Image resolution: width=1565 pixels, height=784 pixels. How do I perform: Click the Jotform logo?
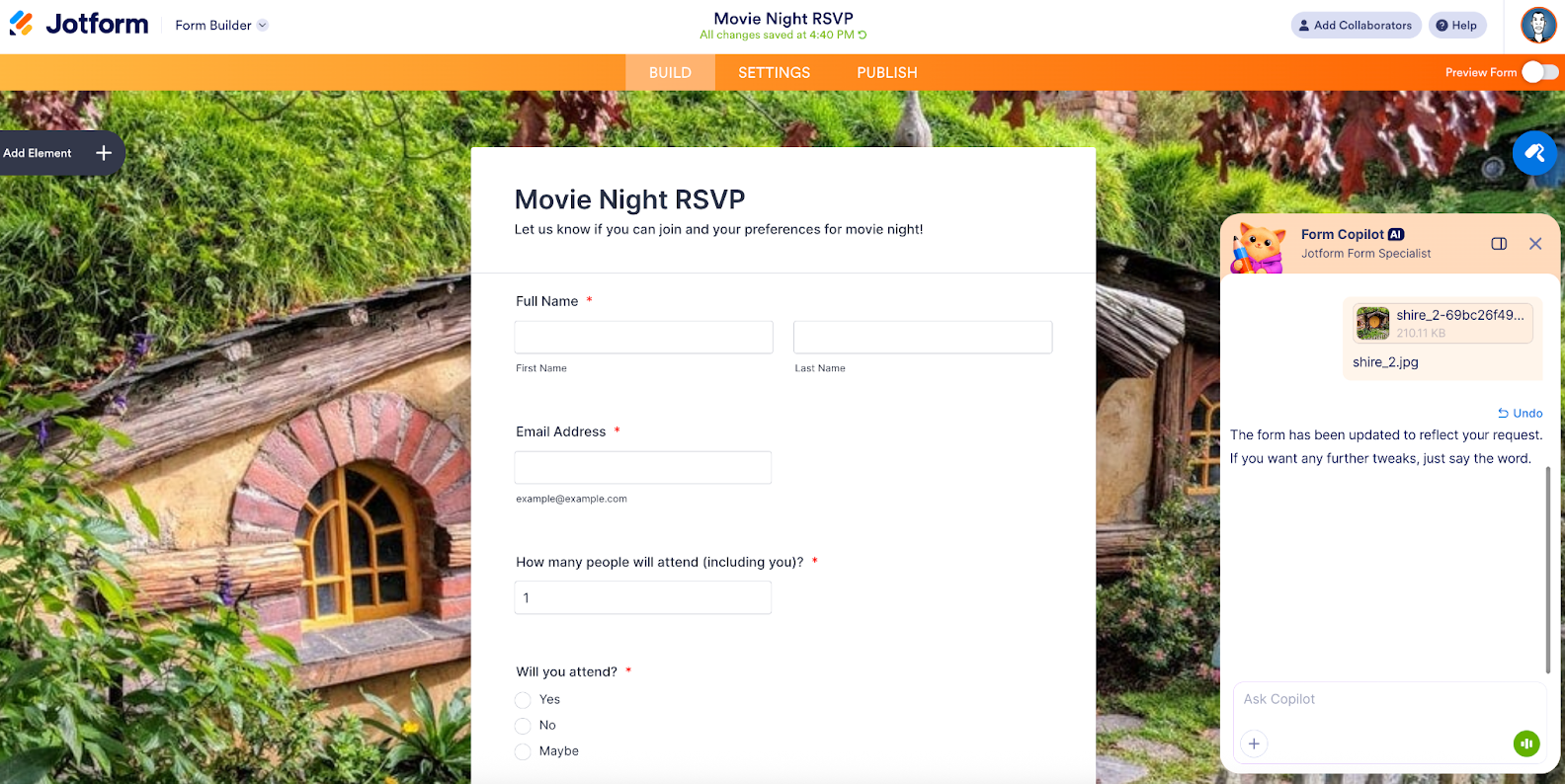79,25
